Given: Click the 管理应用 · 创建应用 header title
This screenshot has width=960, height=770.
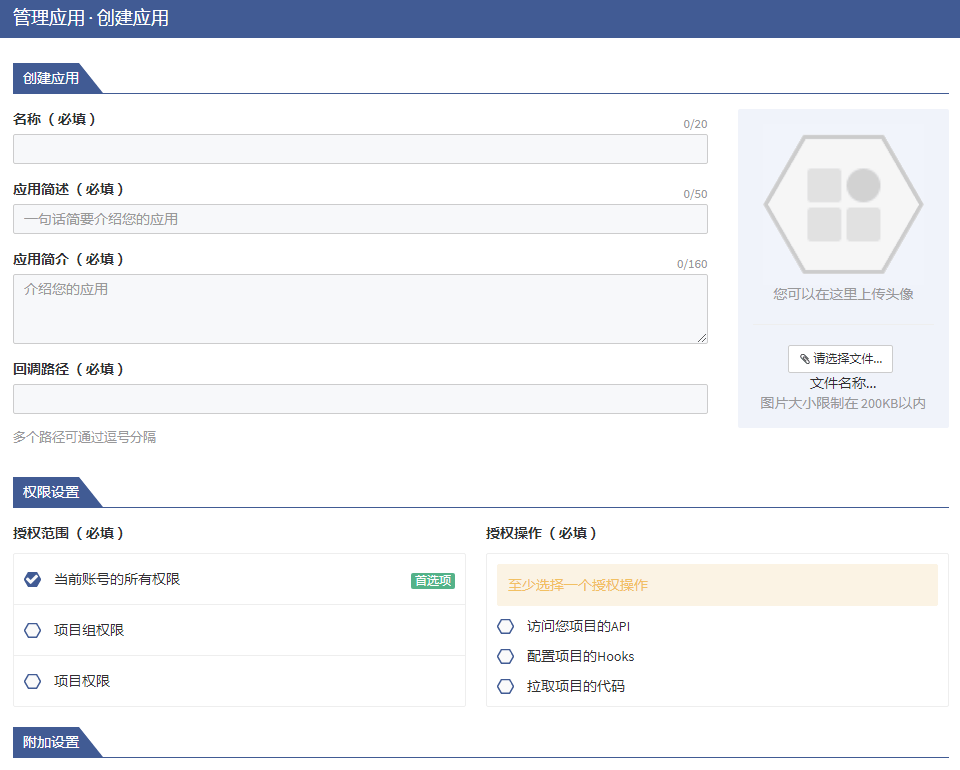Looking at the screenshot, I should pyautogui.click(x=91, y=18).
